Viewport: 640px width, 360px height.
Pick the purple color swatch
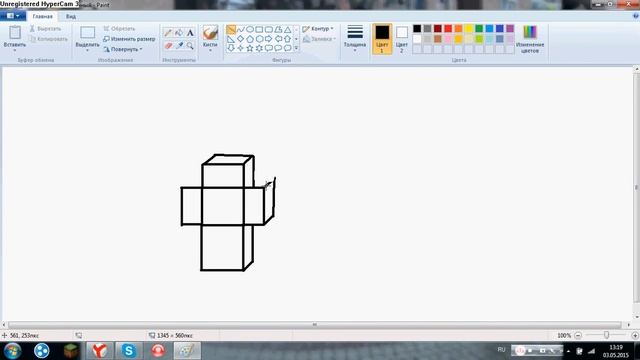510,29
